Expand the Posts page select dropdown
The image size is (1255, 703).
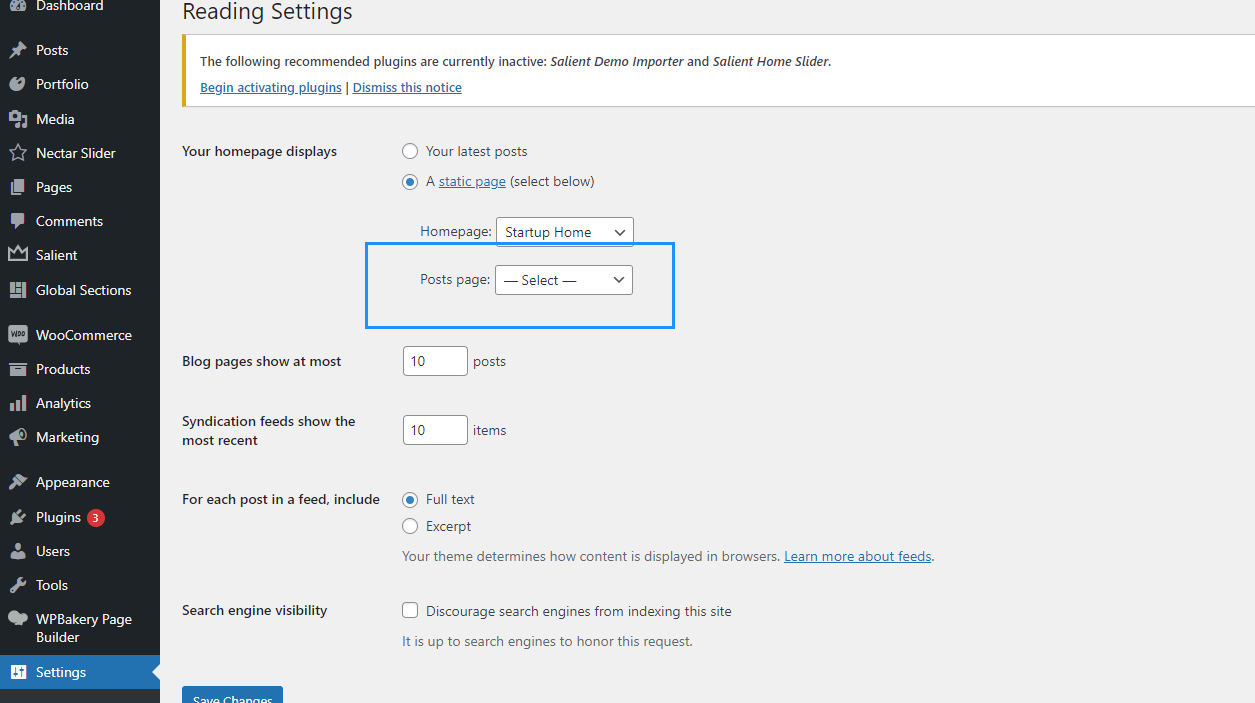click(564, 280)
